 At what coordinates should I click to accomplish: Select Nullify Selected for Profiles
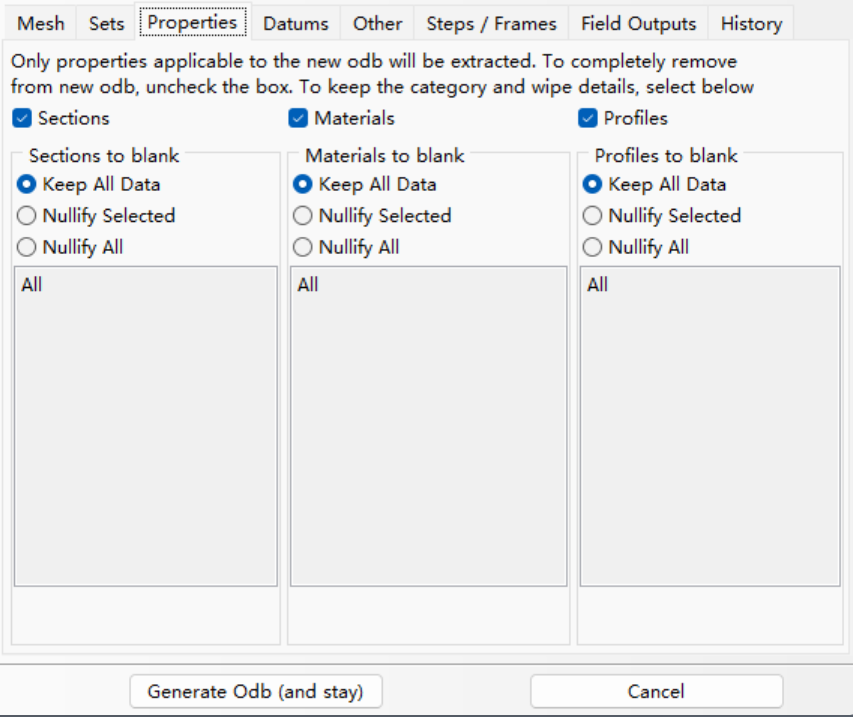point(593,216)
